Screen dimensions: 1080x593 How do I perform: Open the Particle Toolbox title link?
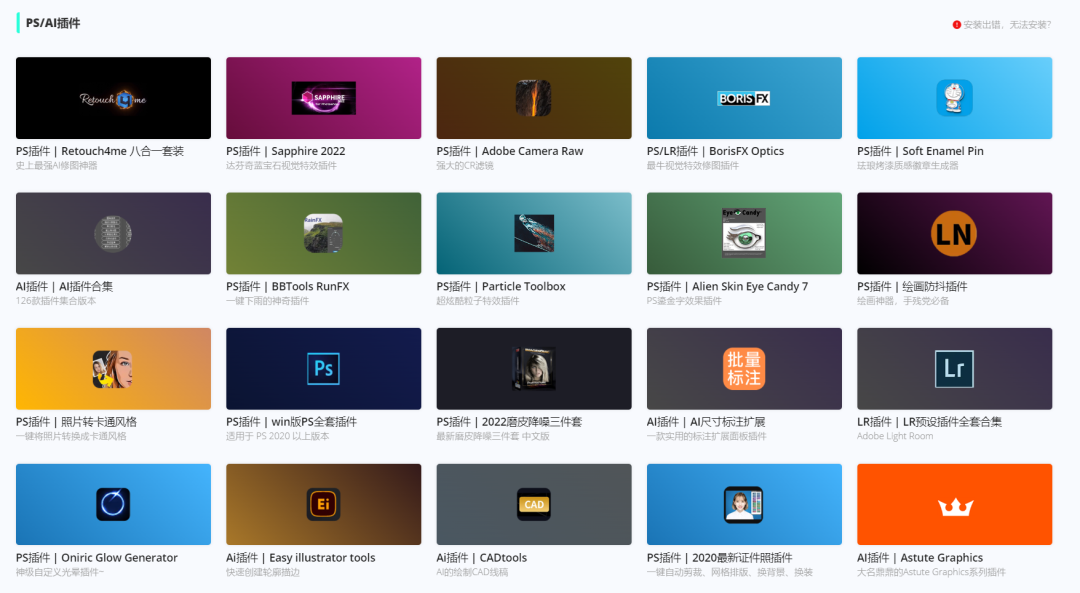[501, 287]
